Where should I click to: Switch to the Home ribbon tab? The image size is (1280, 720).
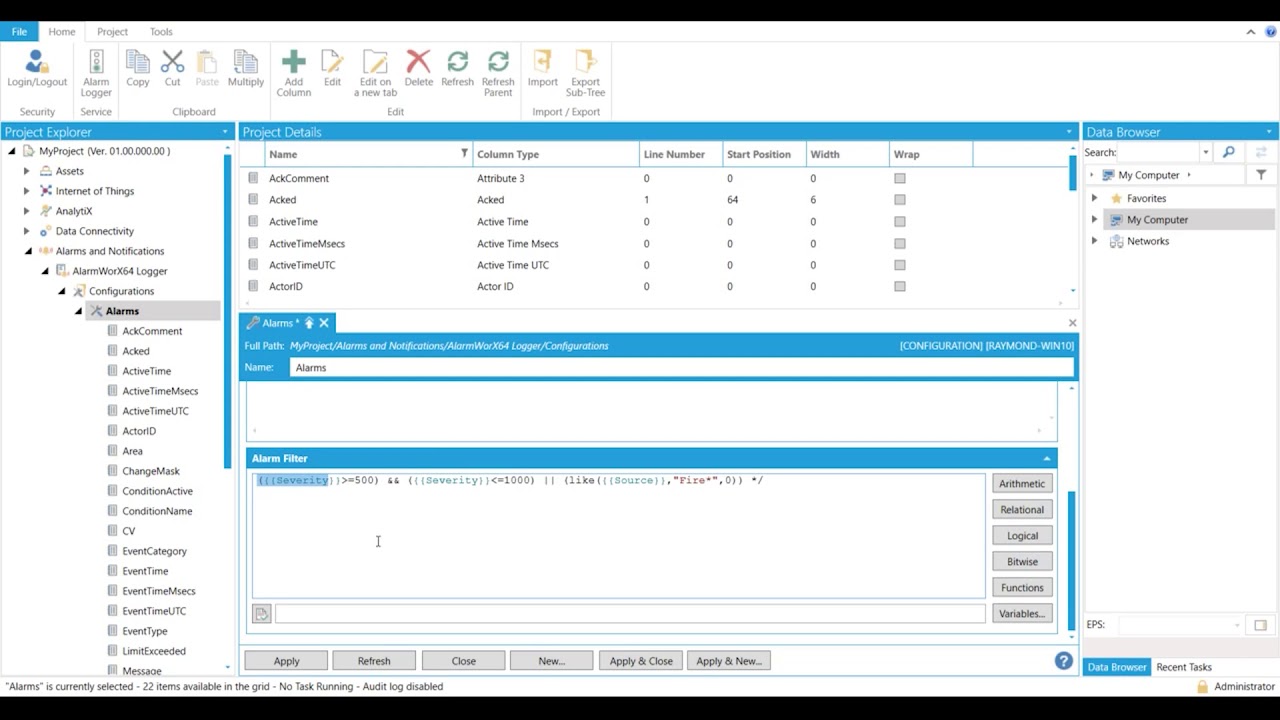(62, 31)
